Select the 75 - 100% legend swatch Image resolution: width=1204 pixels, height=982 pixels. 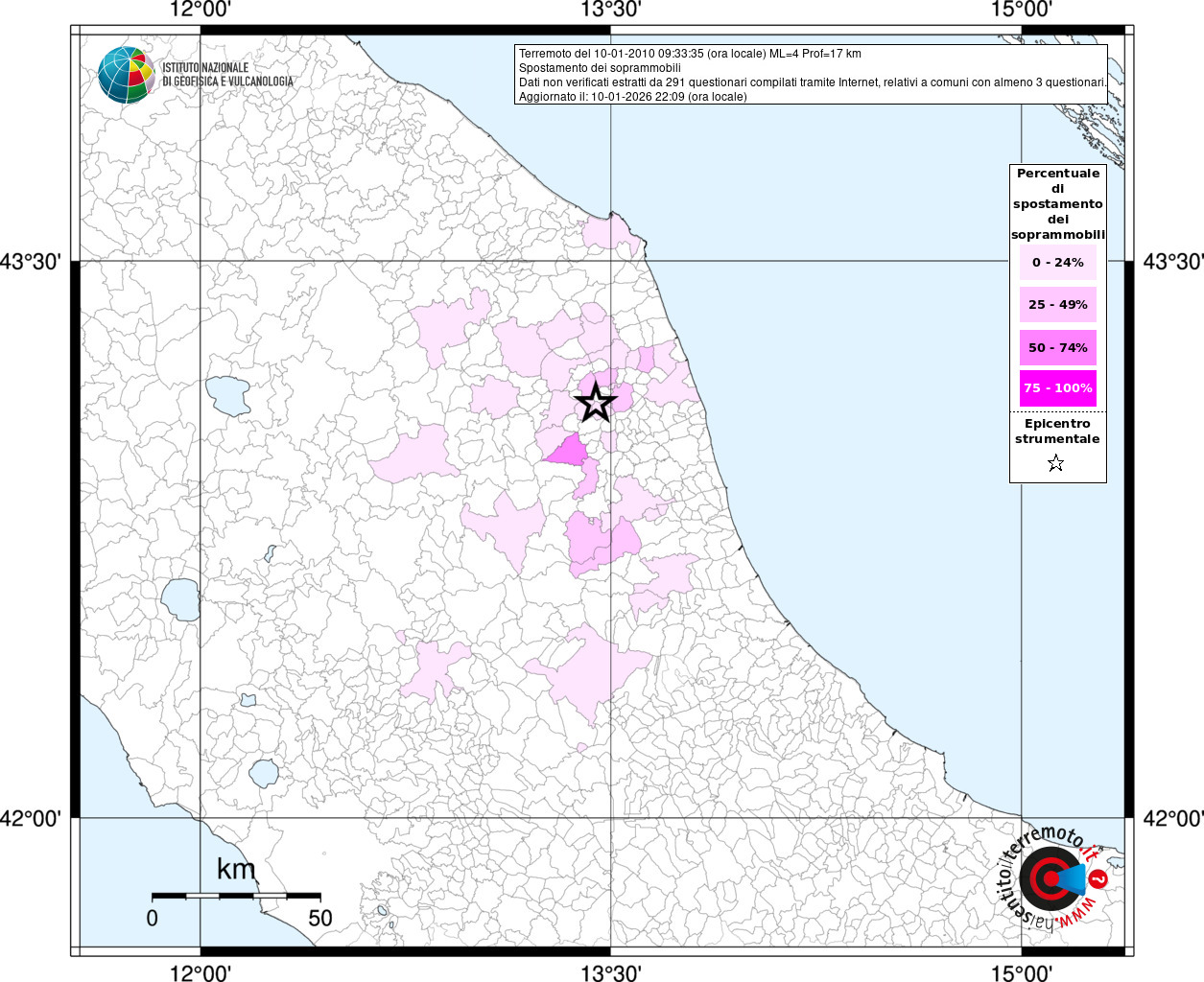tap(1057, 388)
